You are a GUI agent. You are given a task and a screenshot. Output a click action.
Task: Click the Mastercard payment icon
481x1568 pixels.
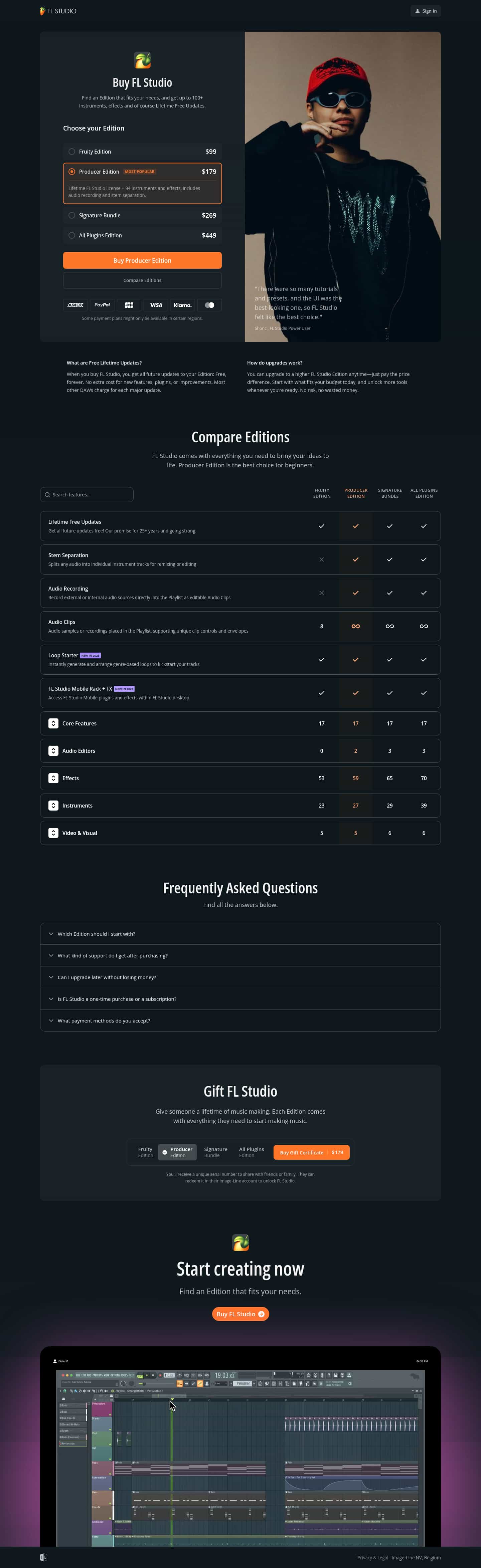click(x=209, y=305)
